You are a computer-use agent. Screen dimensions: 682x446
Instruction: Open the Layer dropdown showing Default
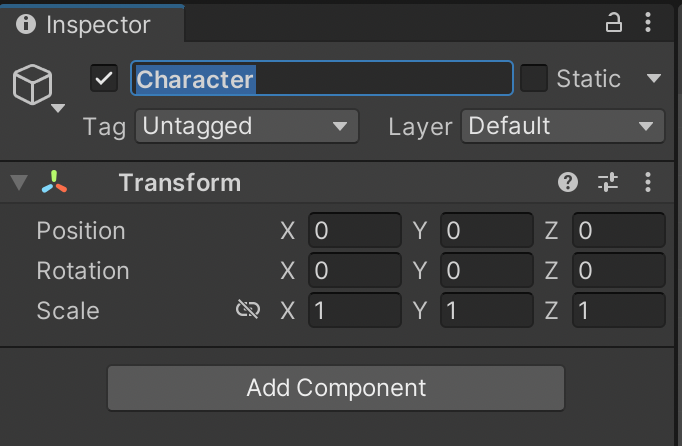click(x=561, y=126)
